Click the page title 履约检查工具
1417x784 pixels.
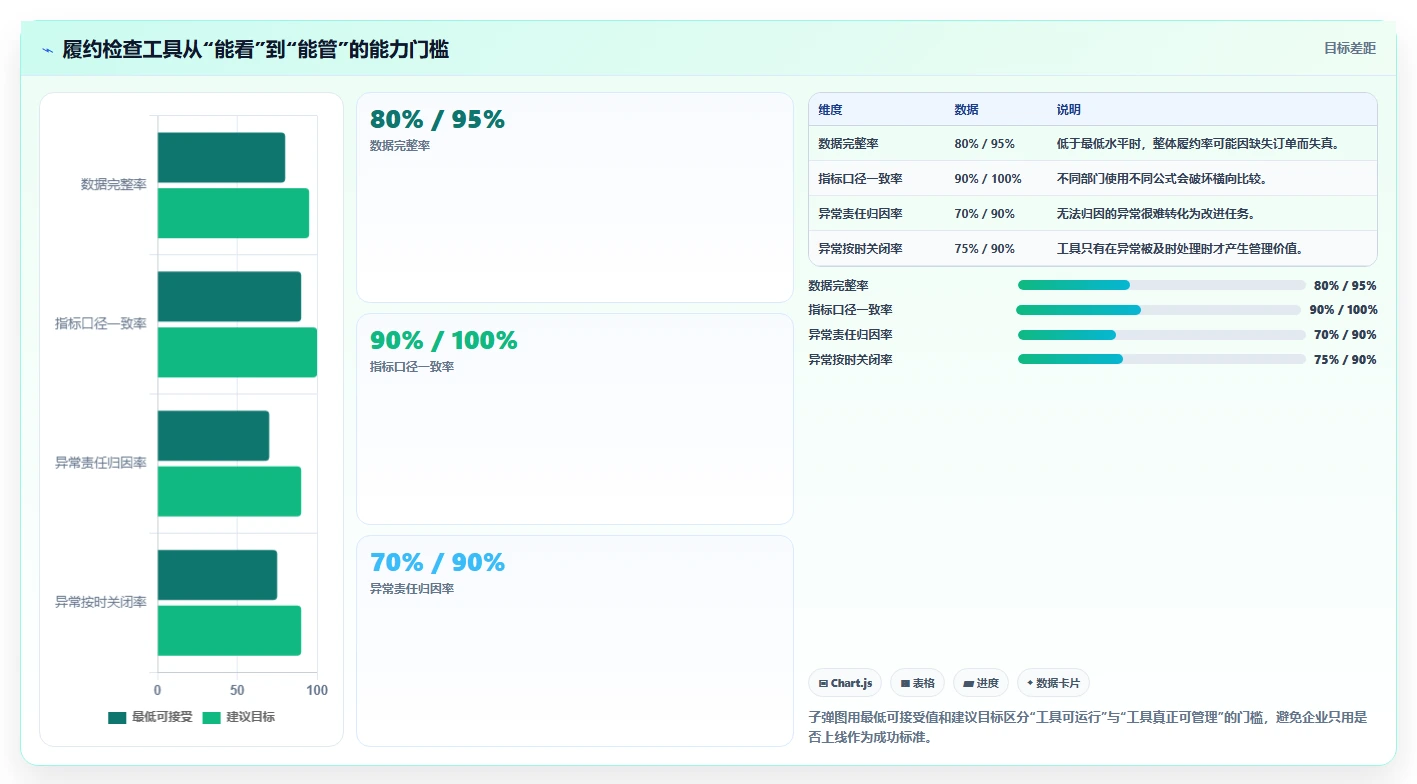coord(255,49)
